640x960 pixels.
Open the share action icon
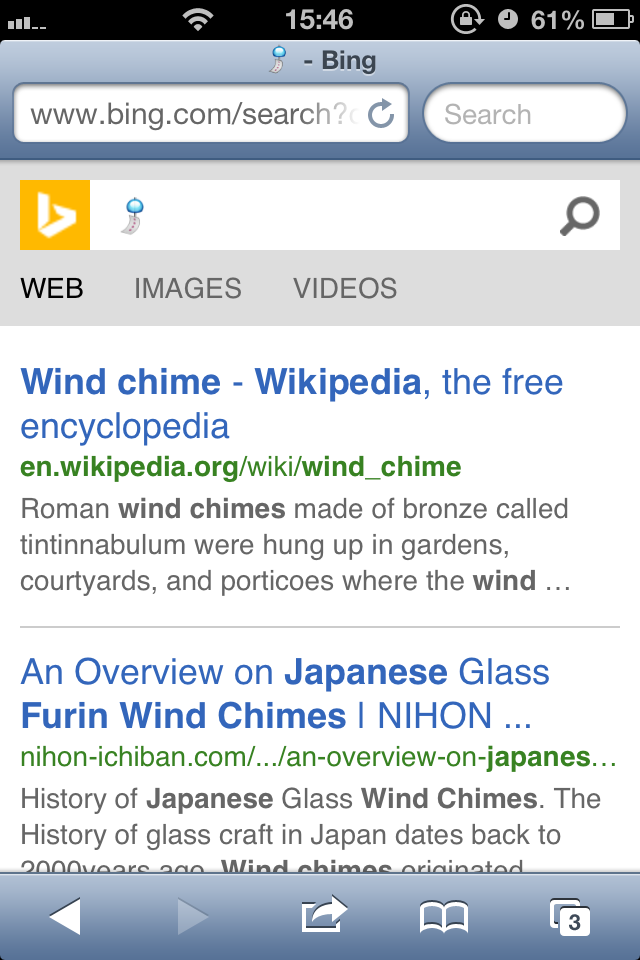click(x=323, y=915)
